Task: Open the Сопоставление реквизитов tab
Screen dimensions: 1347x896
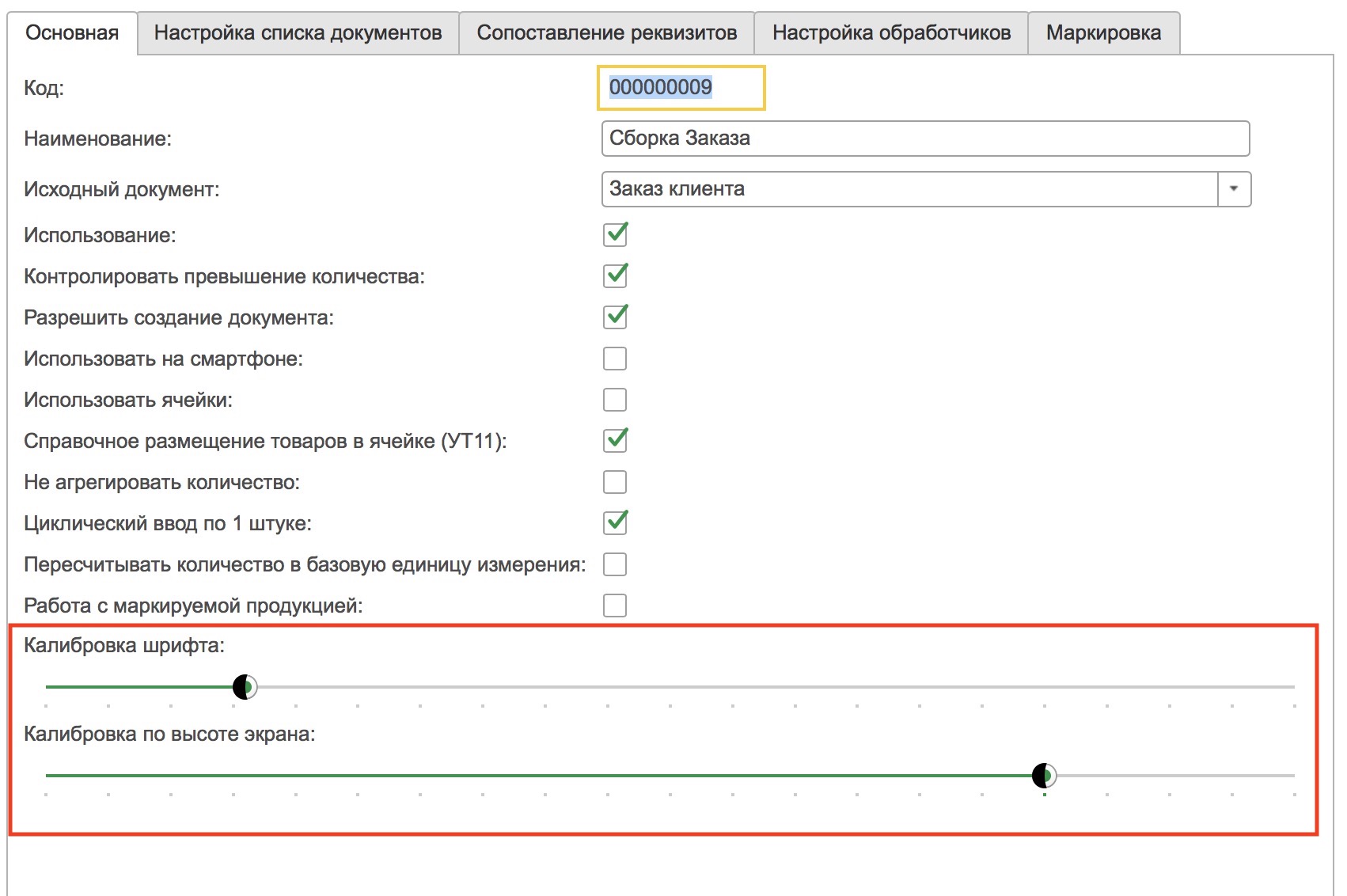Action: 606,32
